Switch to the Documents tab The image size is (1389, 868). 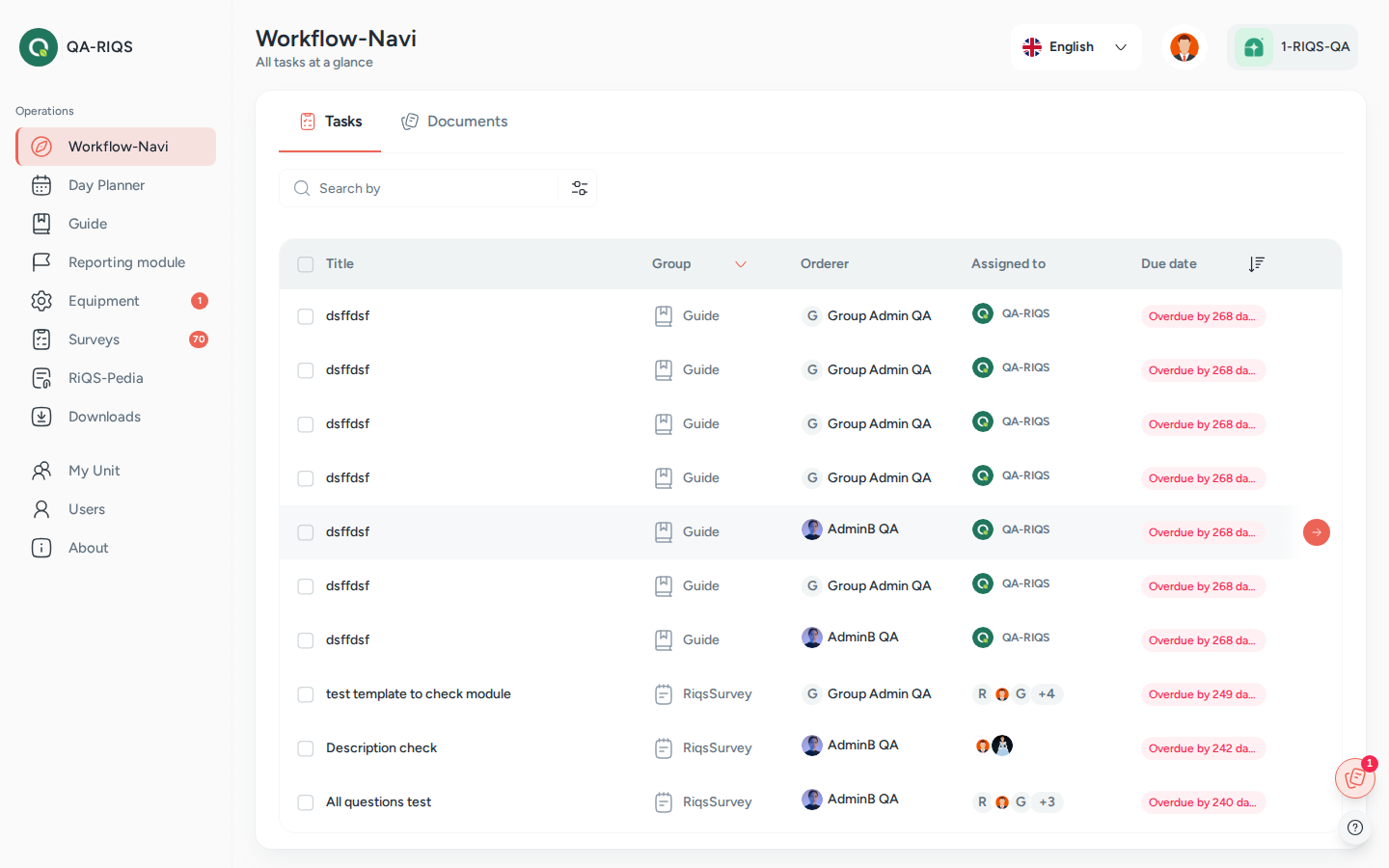click(x=454, y=122)
